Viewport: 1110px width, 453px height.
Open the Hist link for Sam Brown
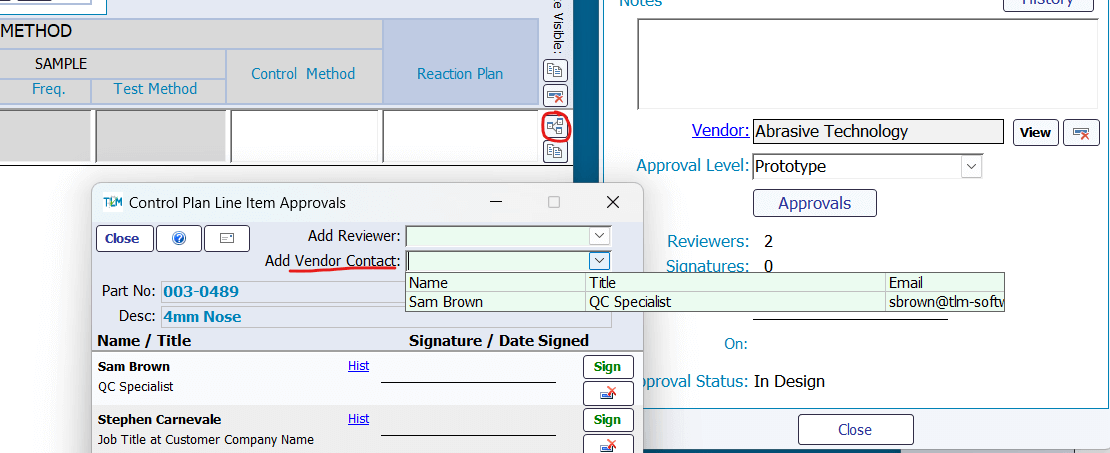[358, 367]
